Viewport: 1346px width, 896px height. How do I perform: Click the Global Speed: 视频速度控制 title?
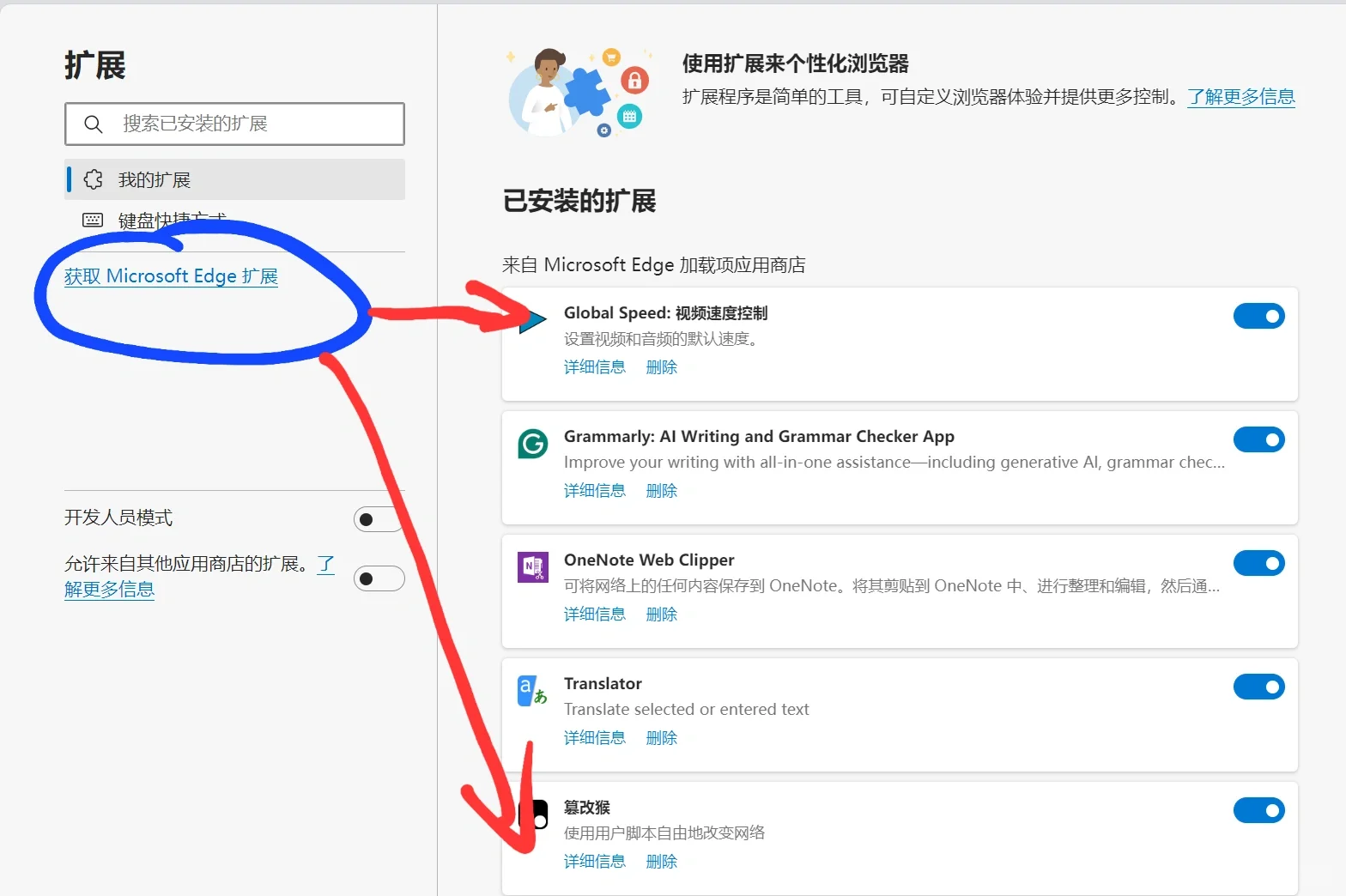(666, 313)
